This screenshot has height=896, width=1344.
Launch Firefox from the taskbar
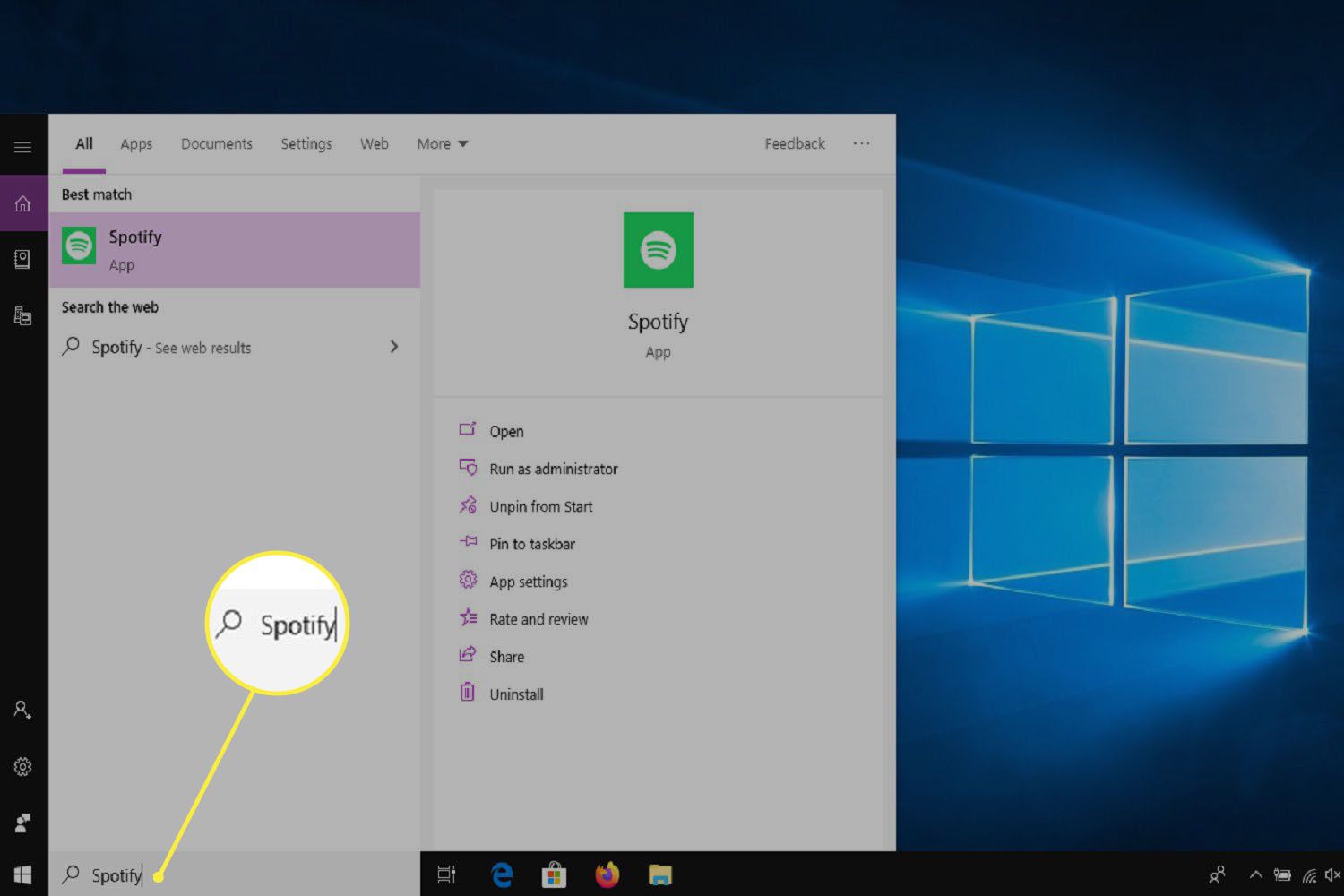pos(607,874)
